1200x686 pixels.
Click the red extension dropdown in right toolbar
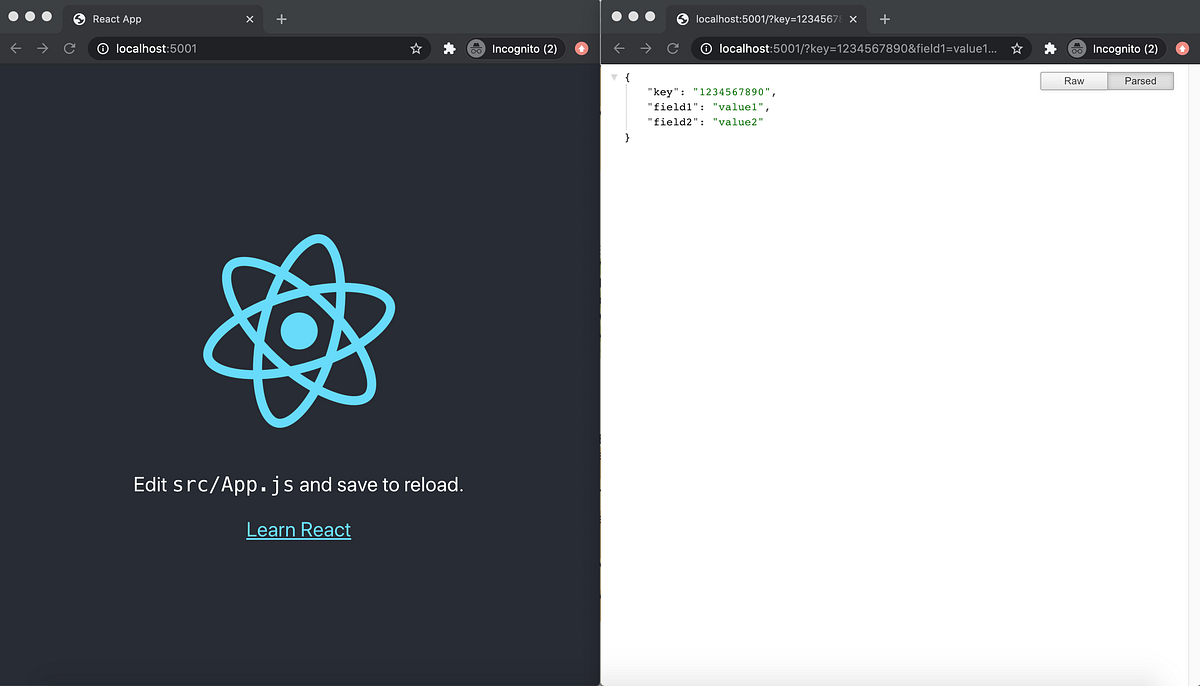(x=1182, y=47)
